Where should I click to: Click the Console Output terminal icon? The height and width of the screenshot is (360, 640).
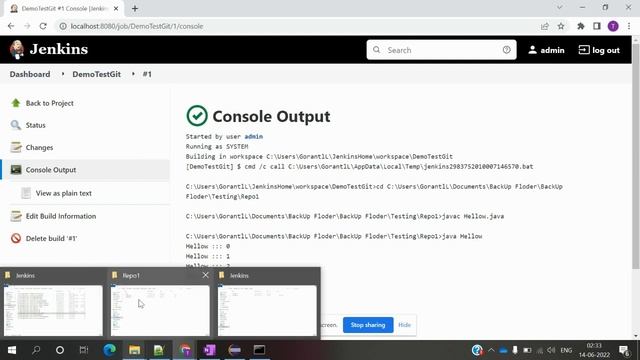(x=16, y=169)
